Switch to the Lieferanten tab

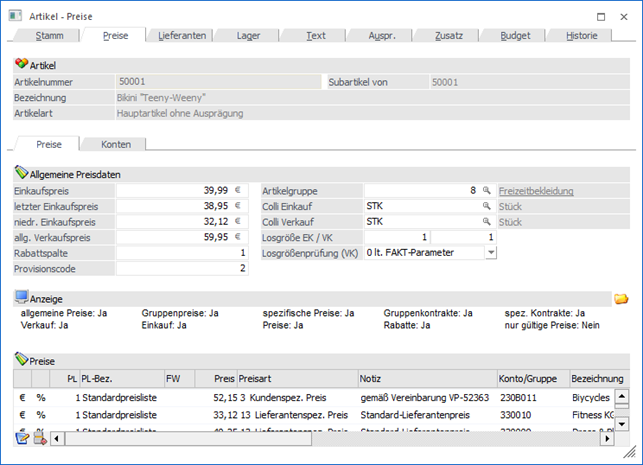[x=182, y=35]
